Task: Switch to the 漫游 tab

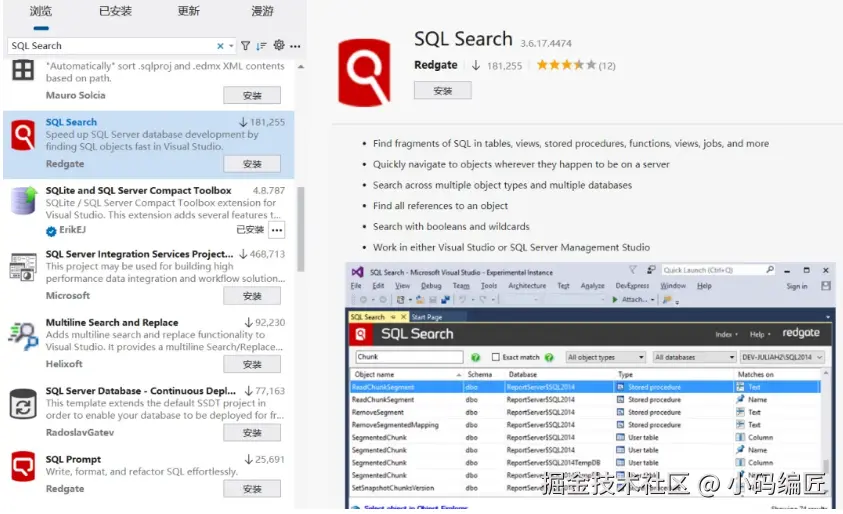Action: coord(262,11)
